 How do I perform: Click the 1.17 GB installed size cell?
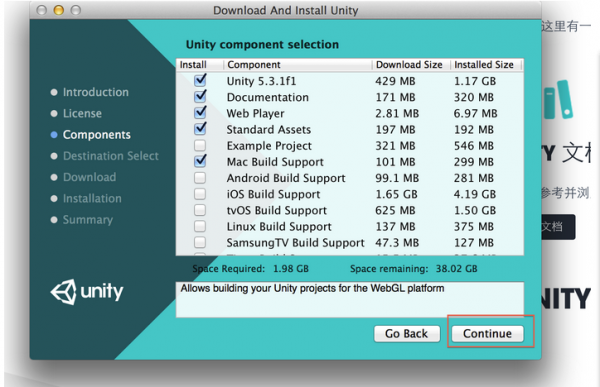pos(475,81)
